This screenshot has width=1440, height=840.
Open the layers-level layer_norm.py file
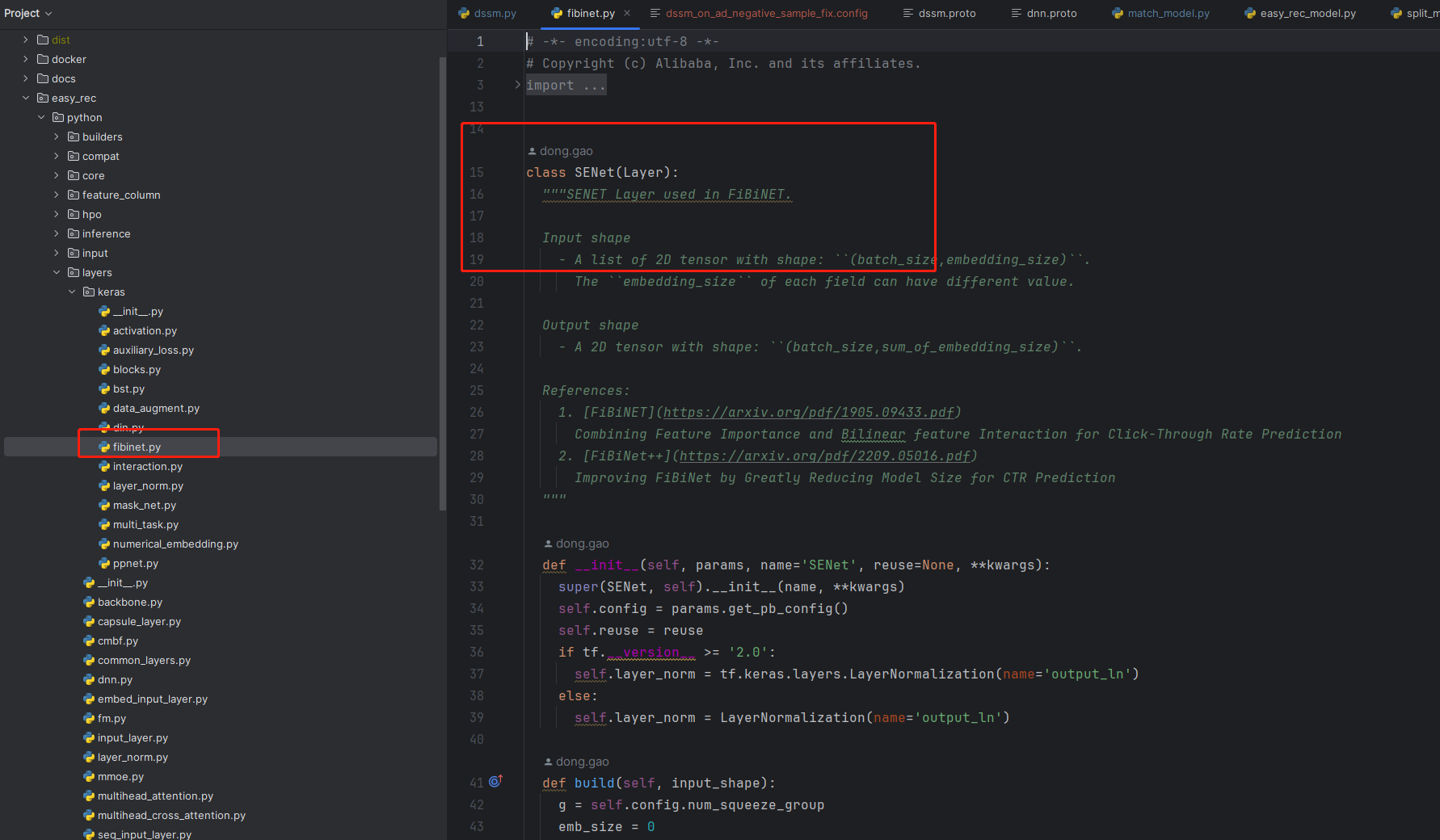(x=133, y=757)
